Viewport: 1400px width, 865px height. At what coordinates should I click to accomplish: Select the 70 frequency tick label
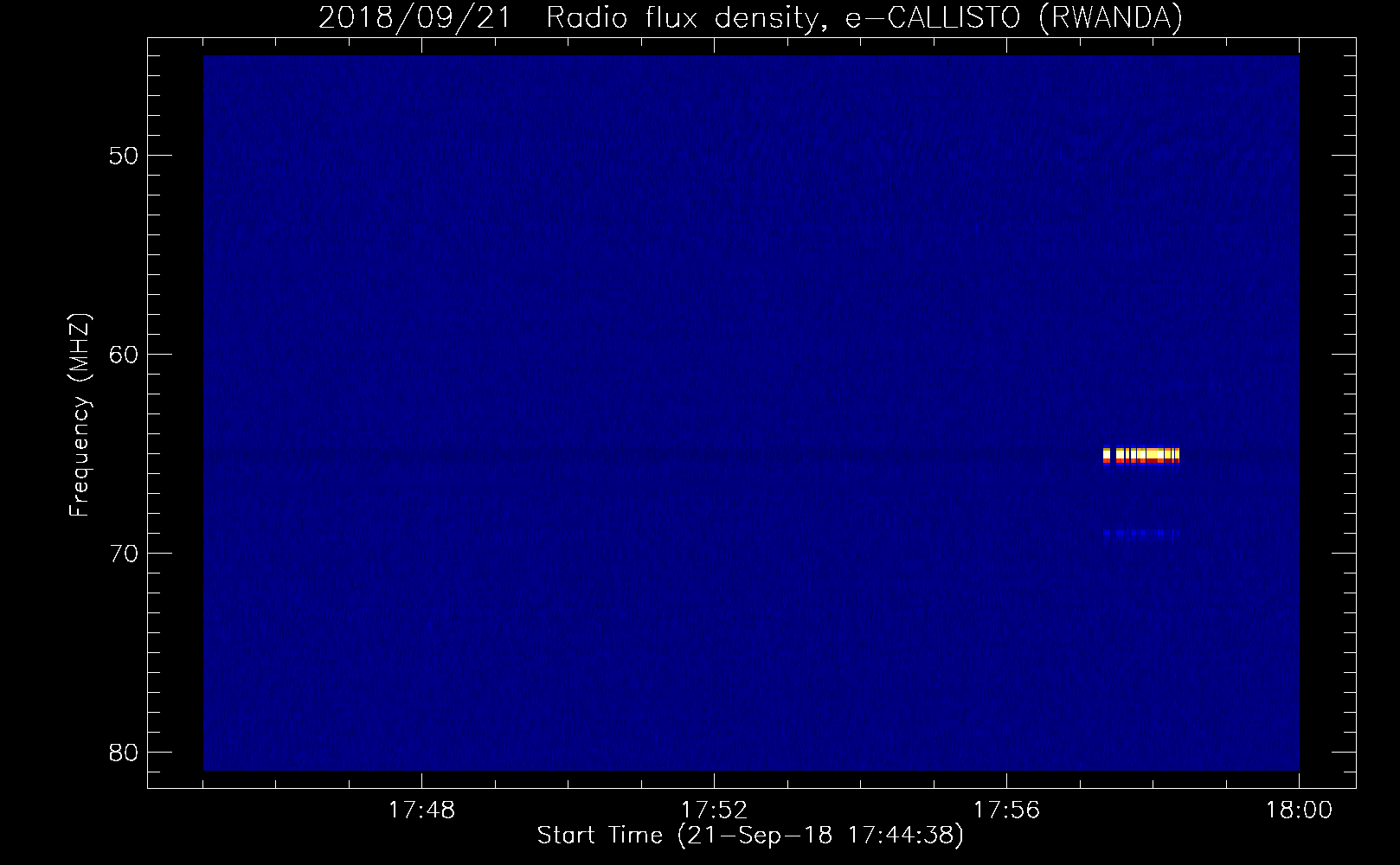pyautogui.click(x=124, y=554)
